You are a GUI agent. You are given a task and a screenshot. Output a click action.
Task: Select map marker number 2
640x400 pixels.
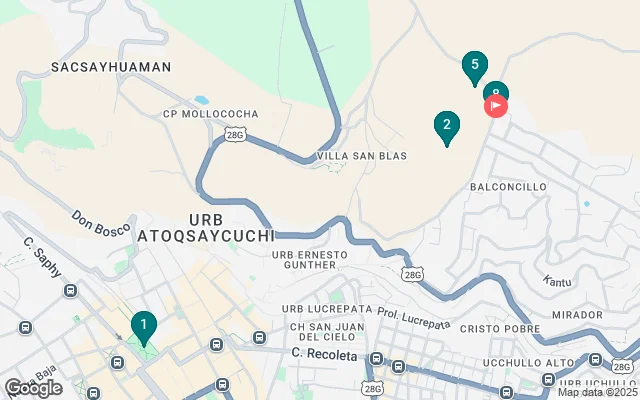click(x=447, y=129)
